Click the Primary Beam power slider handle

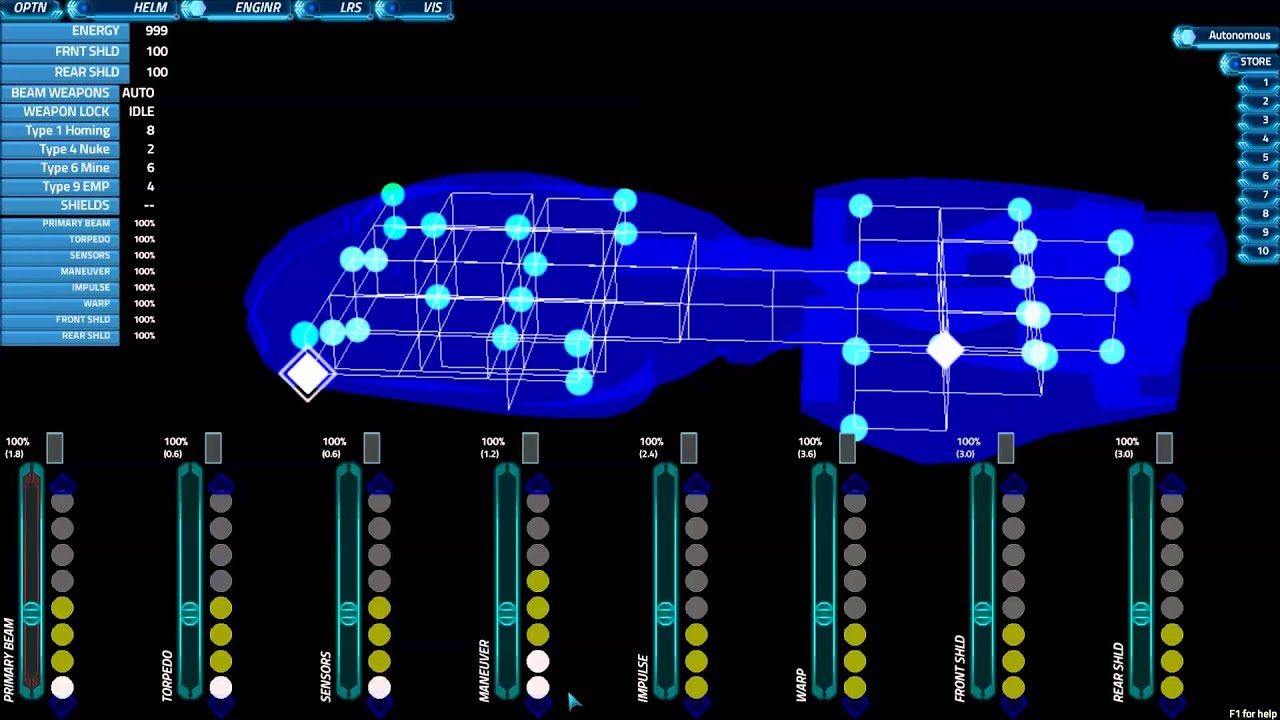pyautogui.click(x=32, y=612)
